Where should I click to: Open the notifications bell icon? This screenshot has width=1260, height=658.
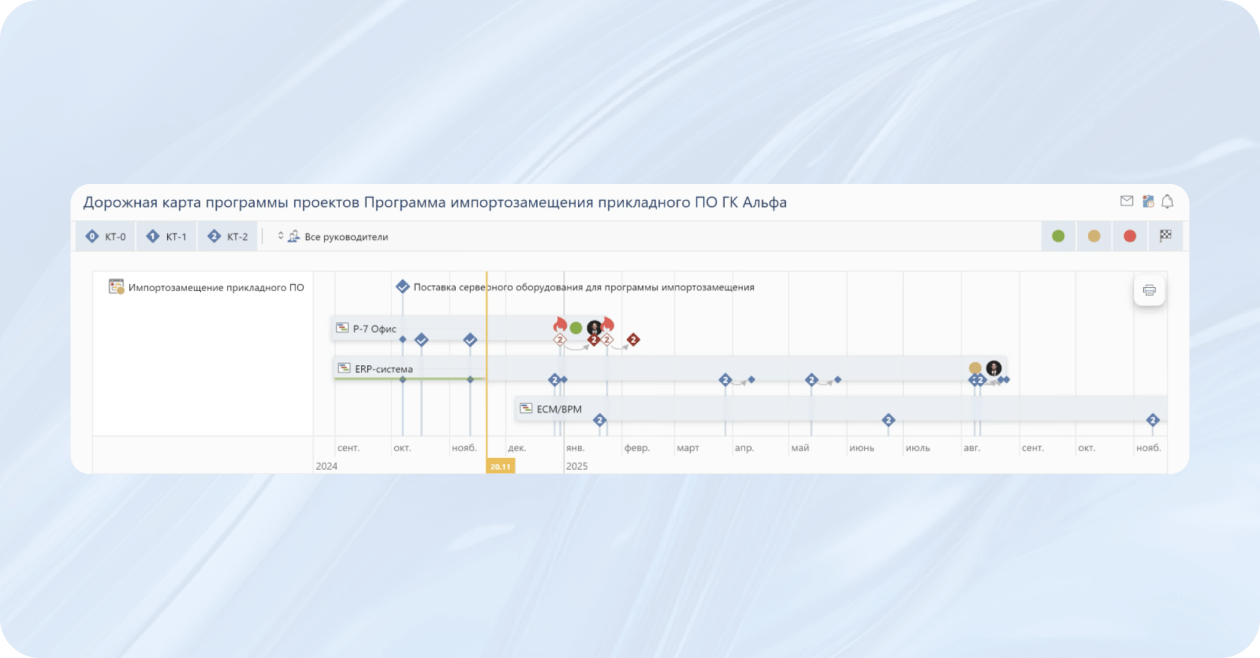[x=1168, y=200]
